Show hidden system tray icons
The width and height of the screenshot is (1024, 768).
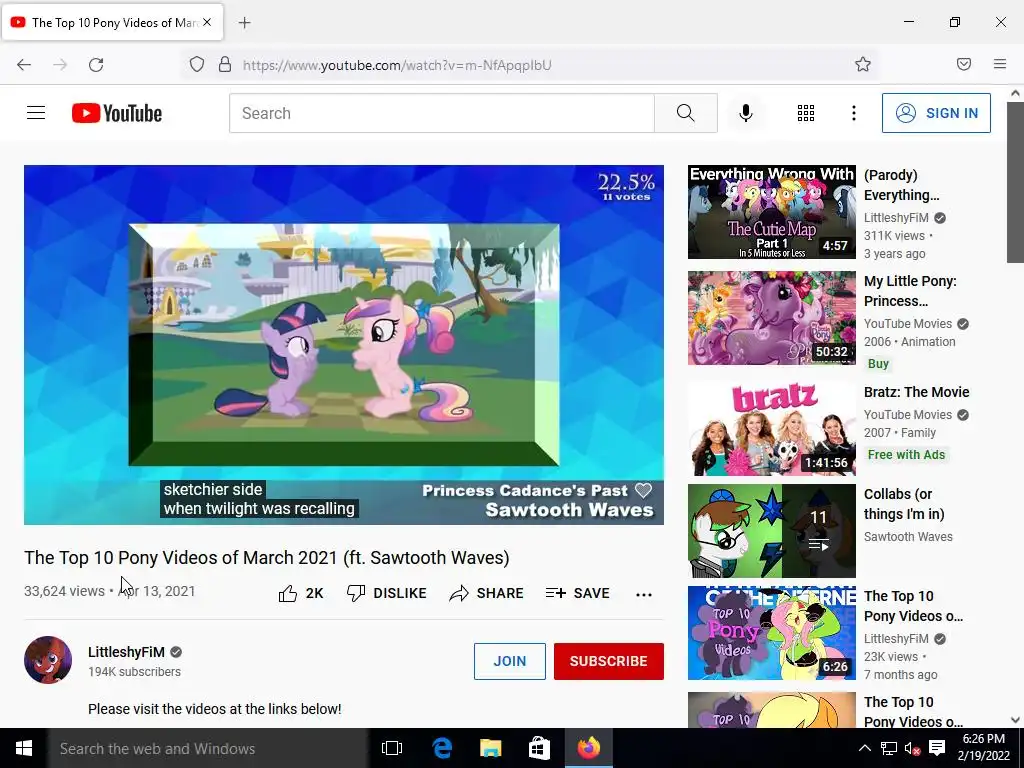click(865, 748)
